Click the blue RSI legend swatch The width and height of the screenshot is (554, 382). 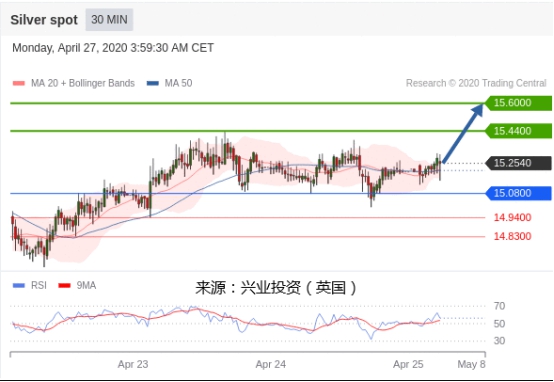(x=19, y=286)
